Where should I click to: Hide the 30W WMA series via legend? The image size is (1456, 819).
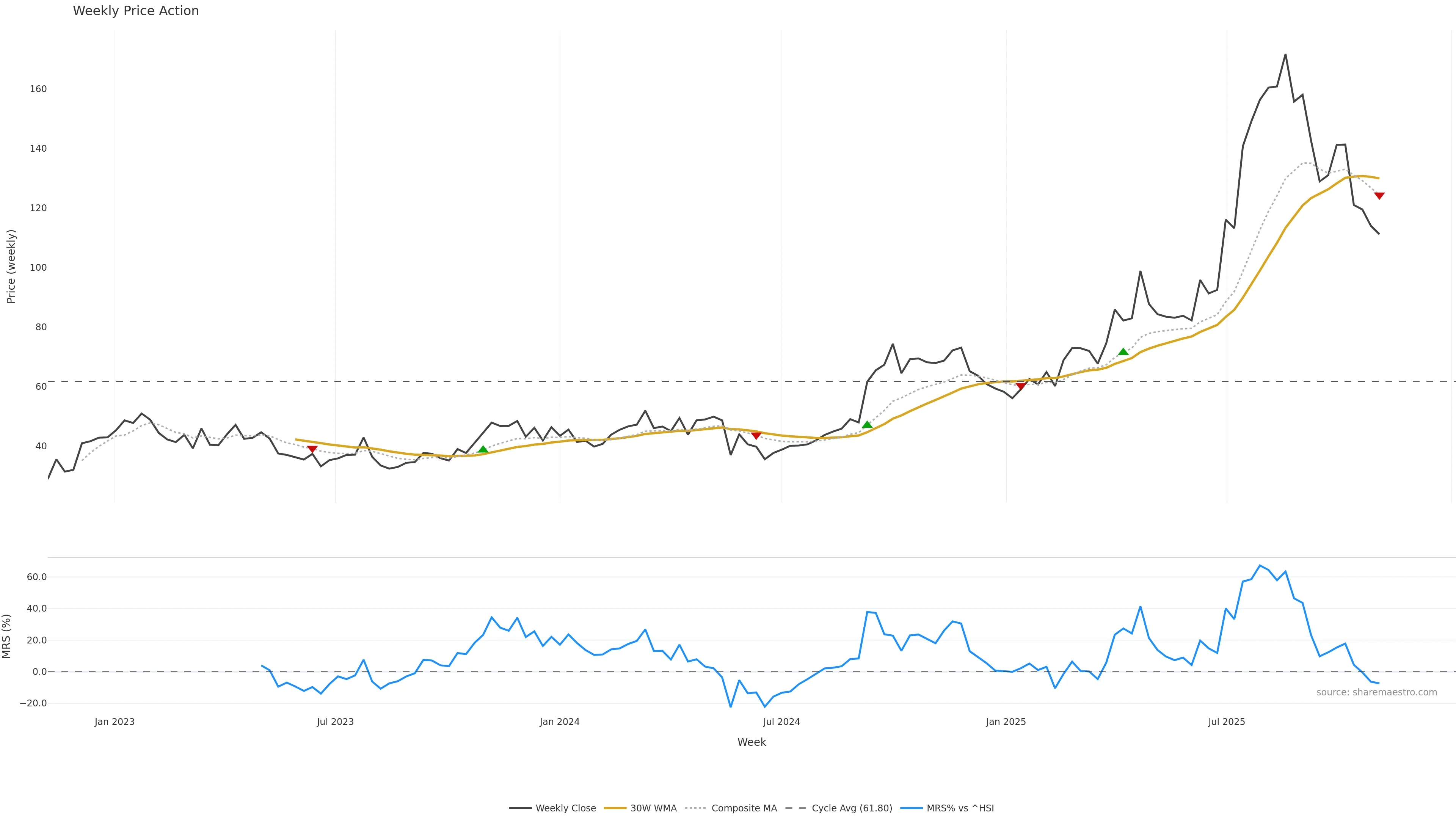(653, 808)
